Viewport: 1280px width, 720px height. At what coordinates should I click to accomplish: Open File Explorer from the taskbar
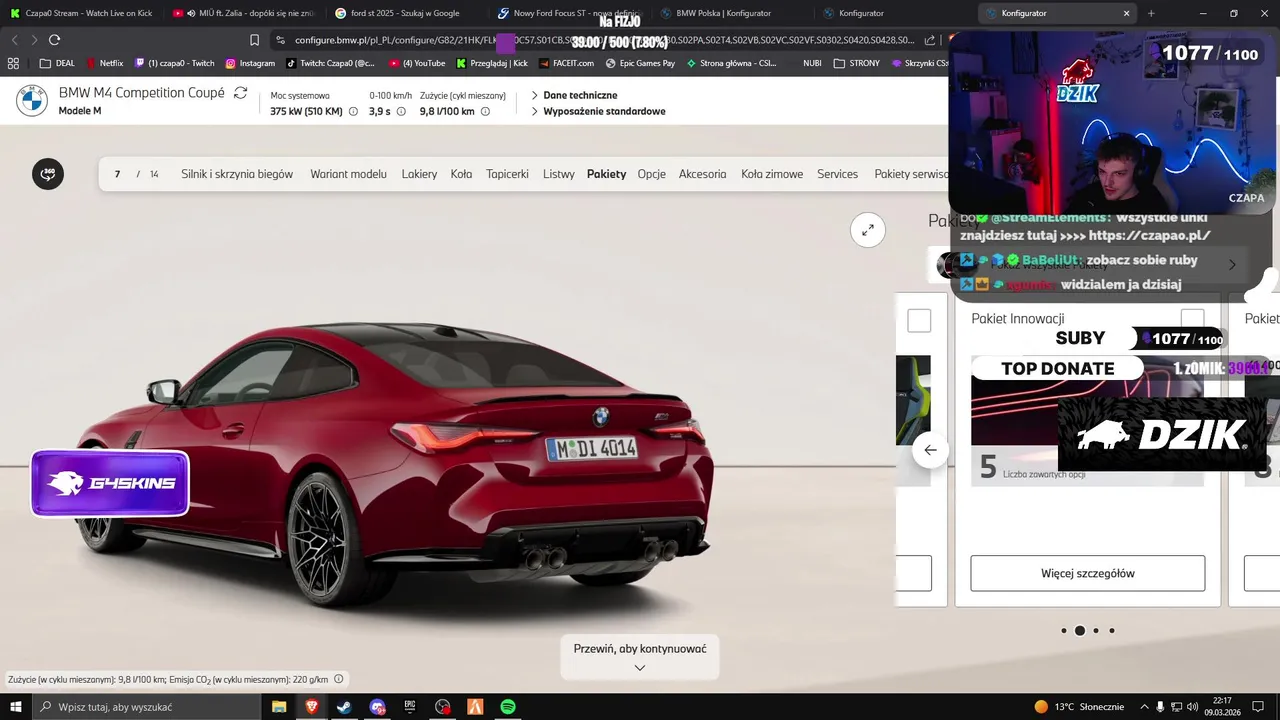click(279, 707)
